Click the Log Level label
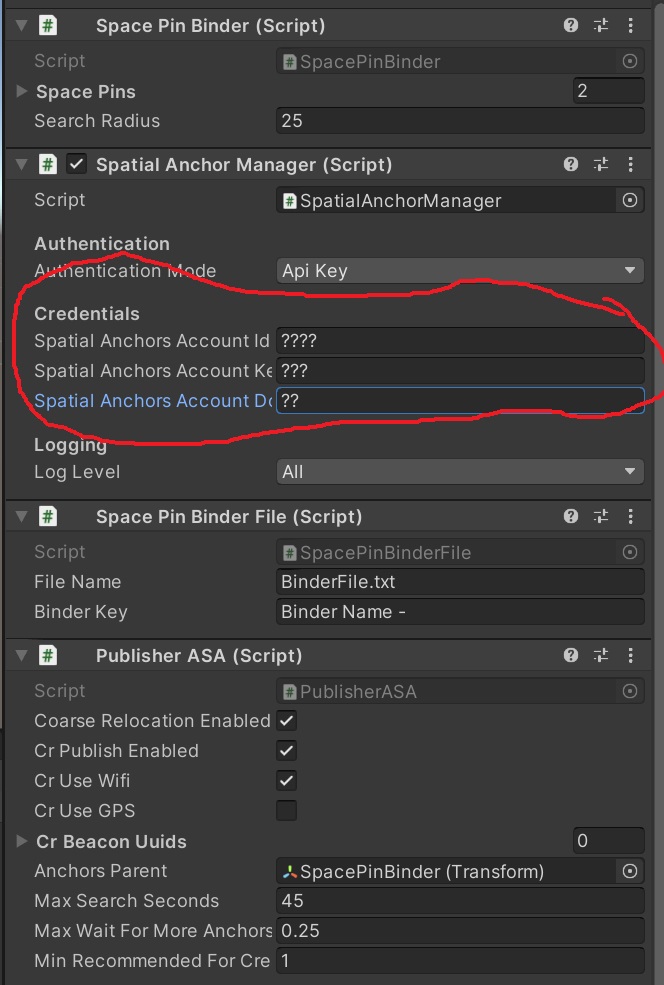664x985 pixels. click(x=77, y=472)
